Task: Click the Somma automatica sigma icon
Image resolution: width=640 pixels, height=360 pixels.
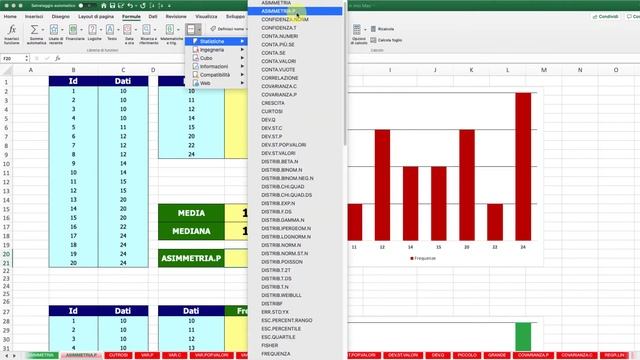Action: (x=34, y=29)
